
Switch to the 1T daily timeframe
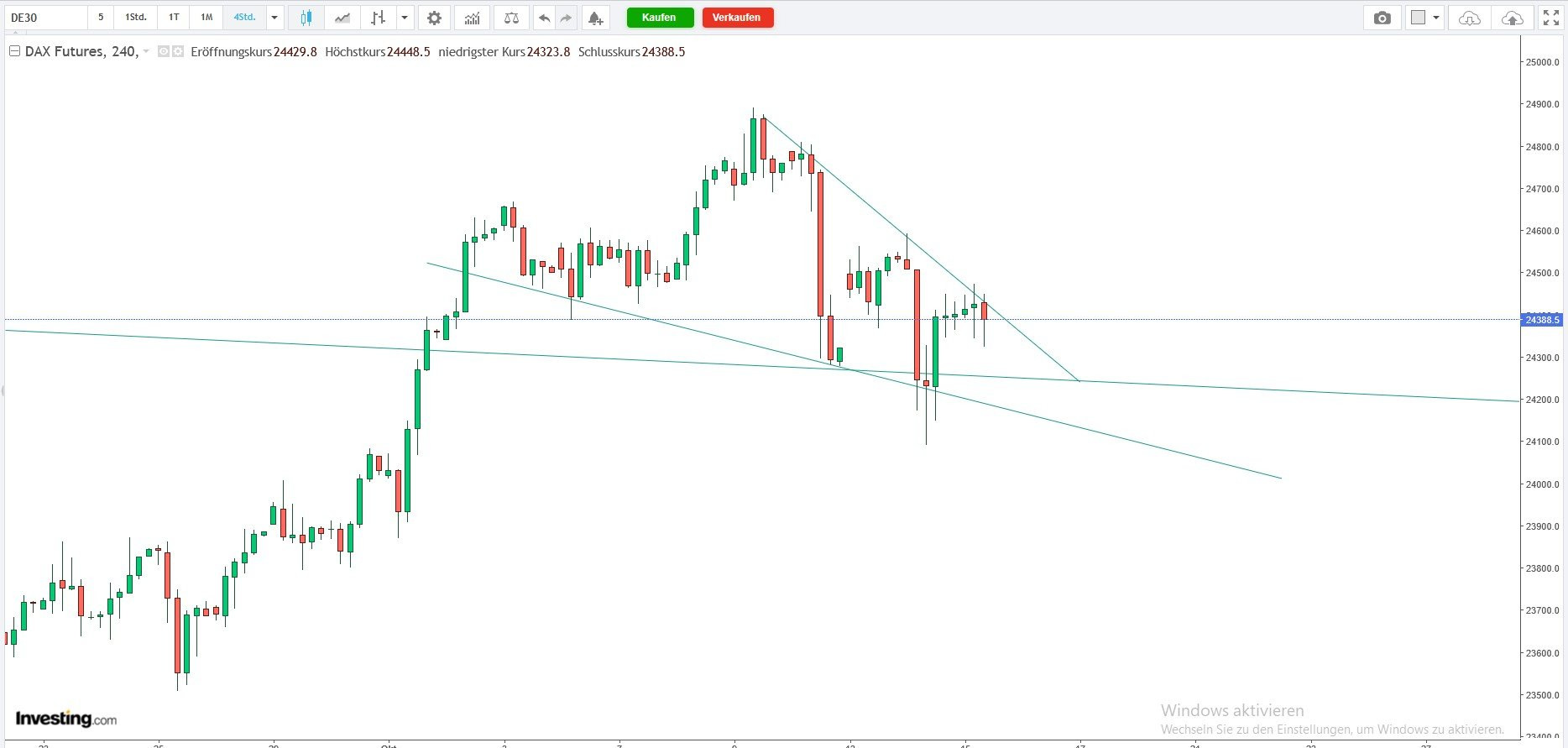point(174,18)
